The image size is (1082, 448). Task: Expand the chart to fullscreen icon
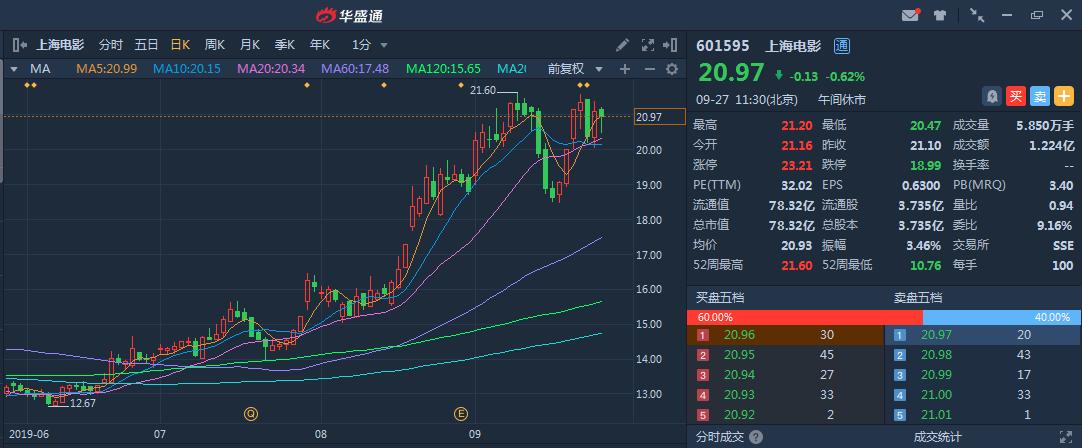[x=647, y=46]
